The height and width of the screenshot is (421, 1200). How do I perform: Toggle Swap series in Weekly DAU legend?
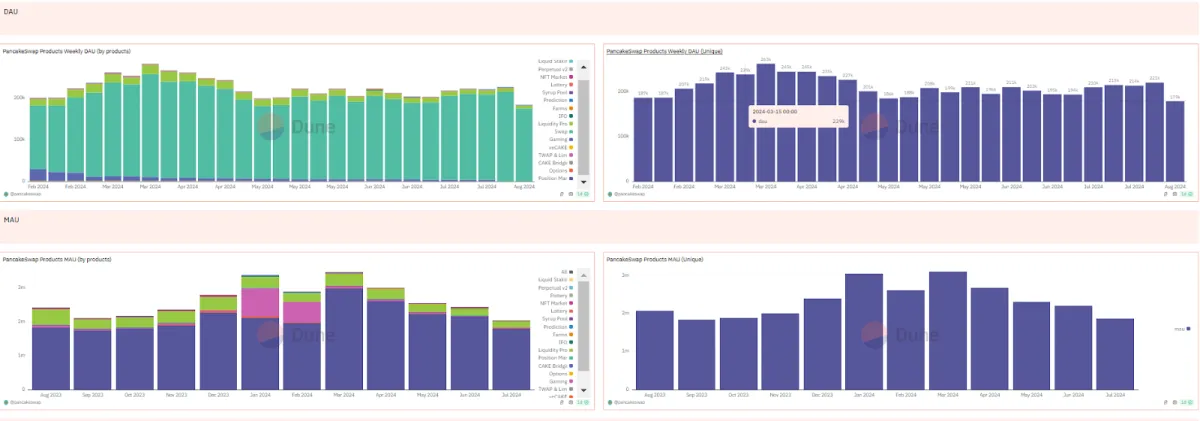[562, 131]
